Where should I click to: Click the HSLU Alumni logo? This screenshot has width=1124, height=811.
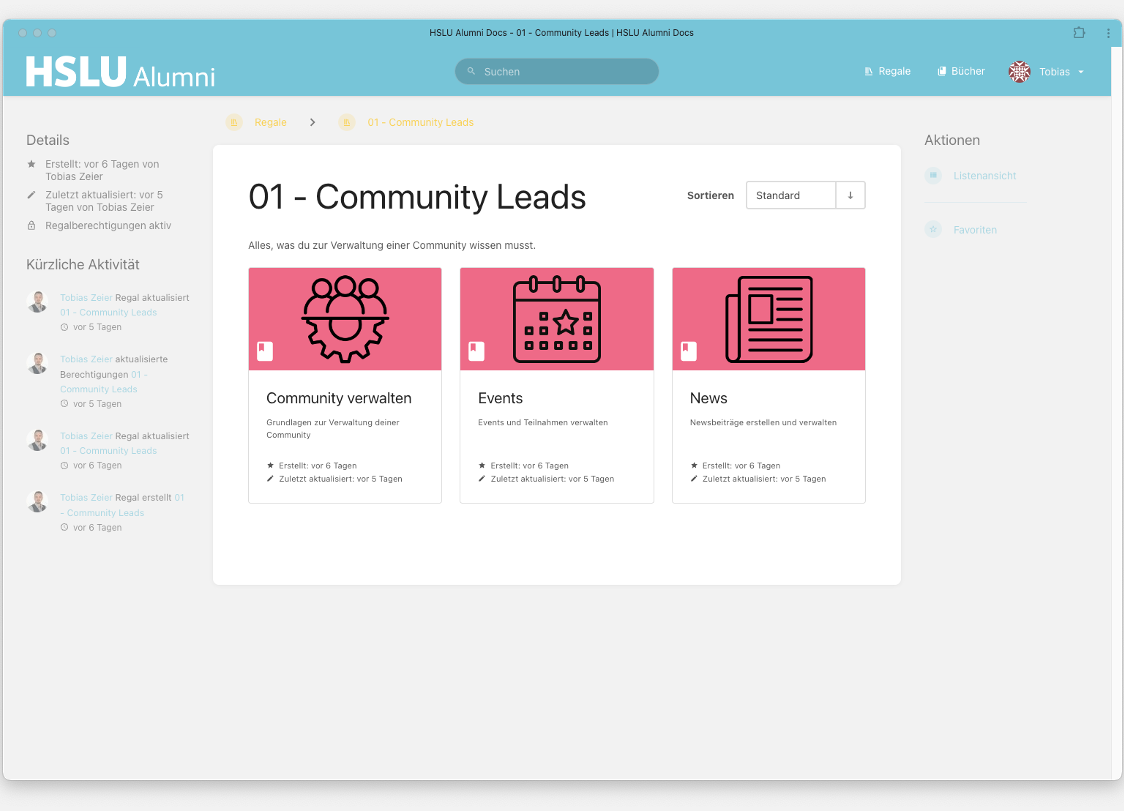(x=120, y=72)
